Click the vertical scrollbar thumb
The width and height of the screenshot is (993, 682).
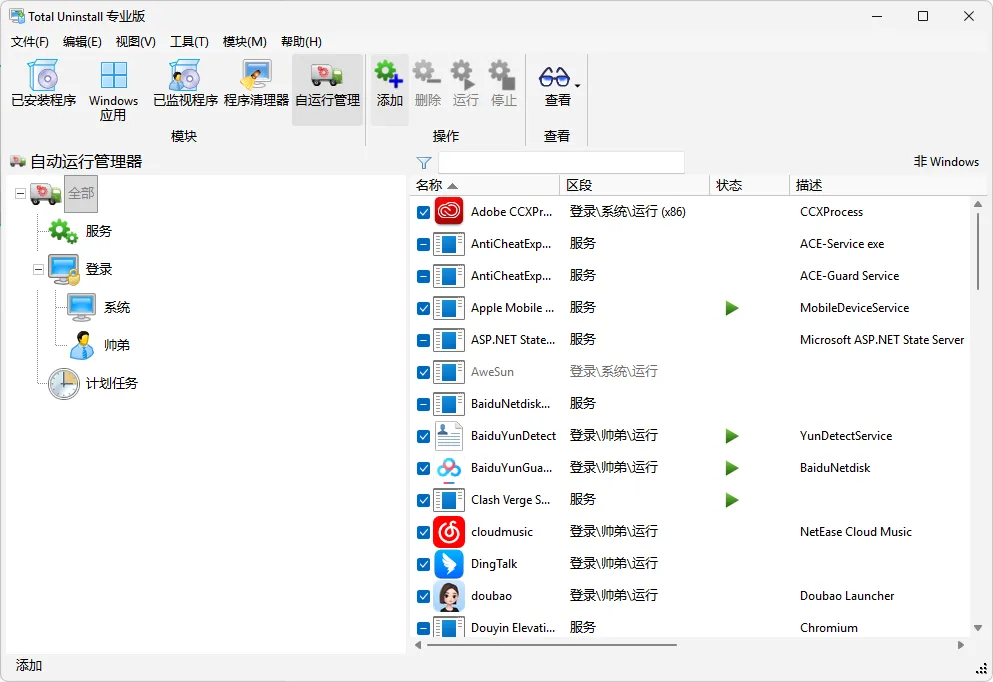click(978, 251)
